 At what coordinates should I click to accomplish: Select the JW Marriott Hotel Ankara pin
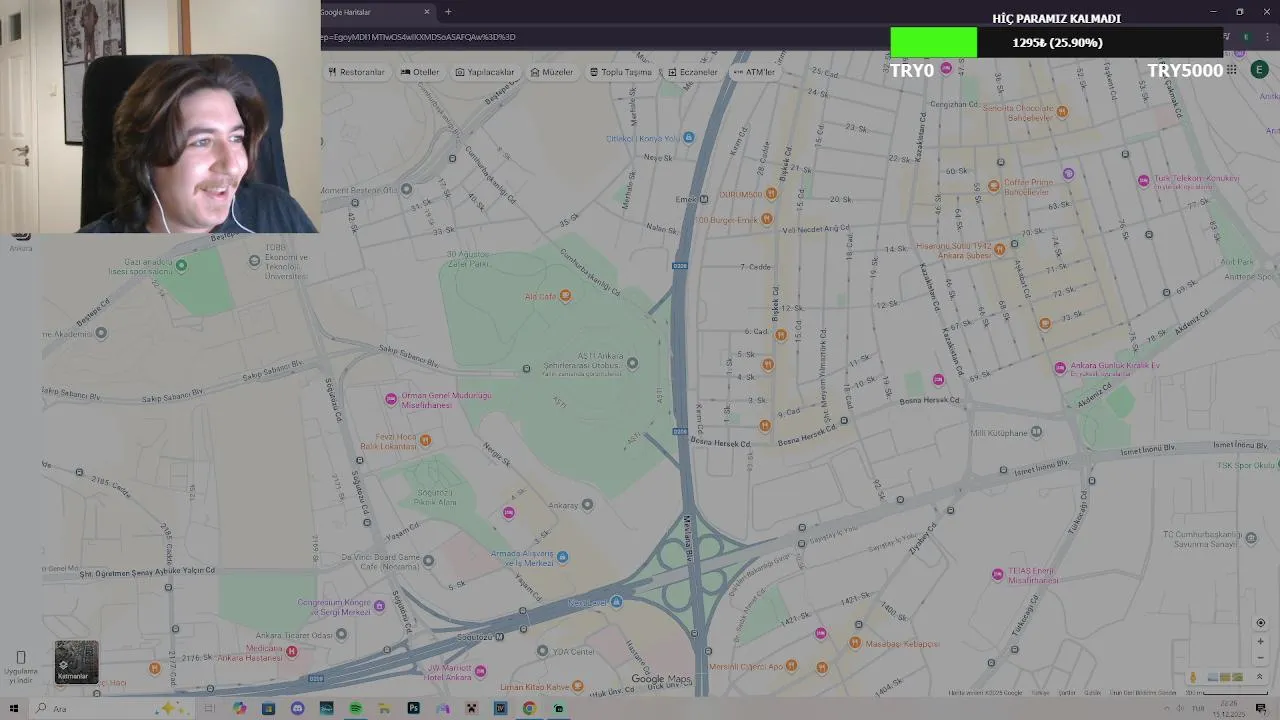[x=480, y=671]
